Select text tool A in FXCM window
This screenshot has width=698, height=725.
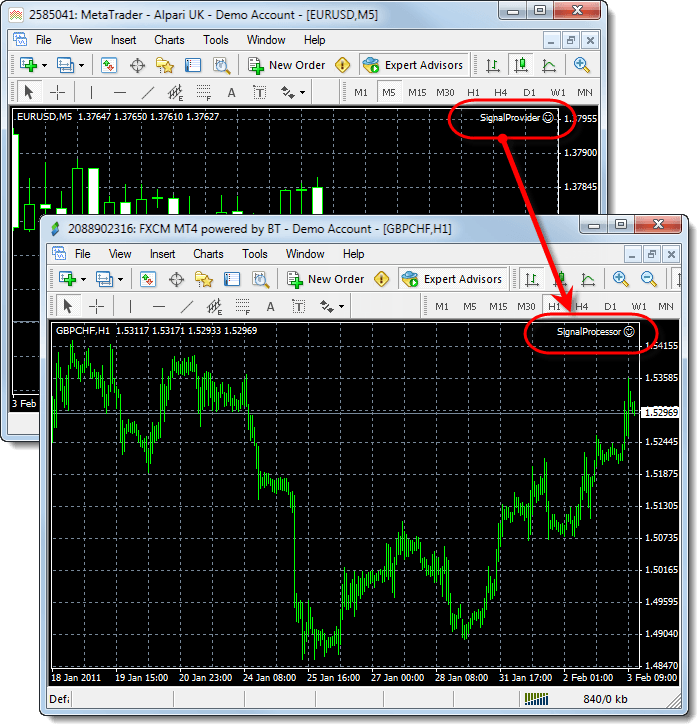(270, 306)
